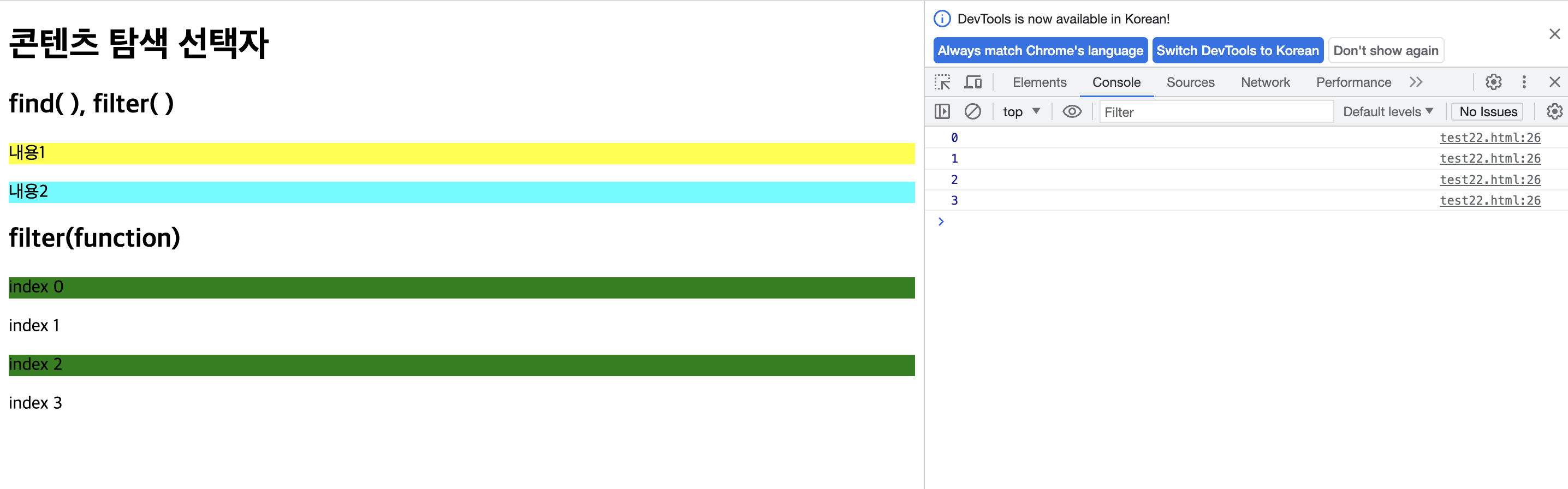1568x489 pixels.
Task: Click the green index 0 row
Action: (461, 288)
